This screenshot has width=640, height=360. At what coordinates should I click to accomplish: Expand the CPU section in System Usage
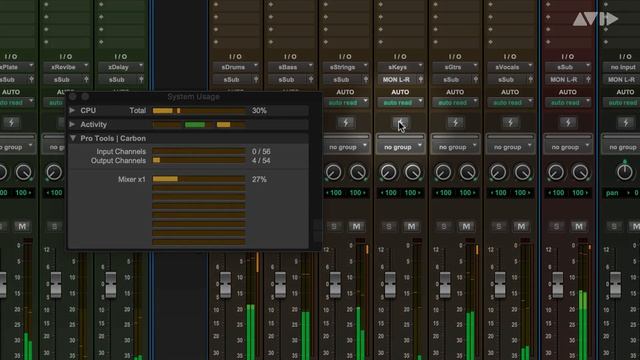72,111
